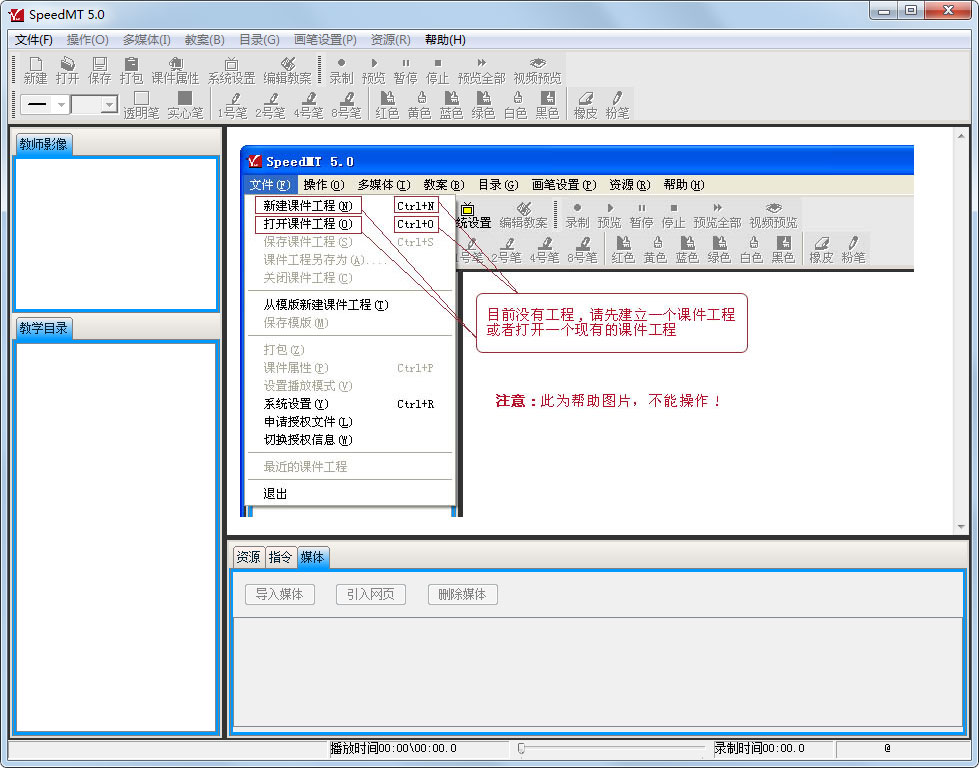Click the playback time slider handle
Image resolution: width=979 pixels, height=768 pixels.
(521, 748)
